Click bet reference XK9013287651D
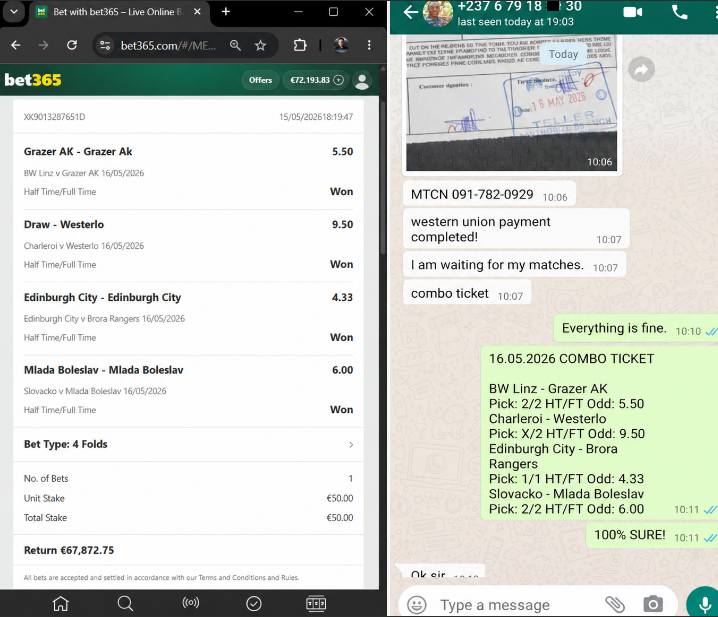Screen dimensions: 718x617 54,117
